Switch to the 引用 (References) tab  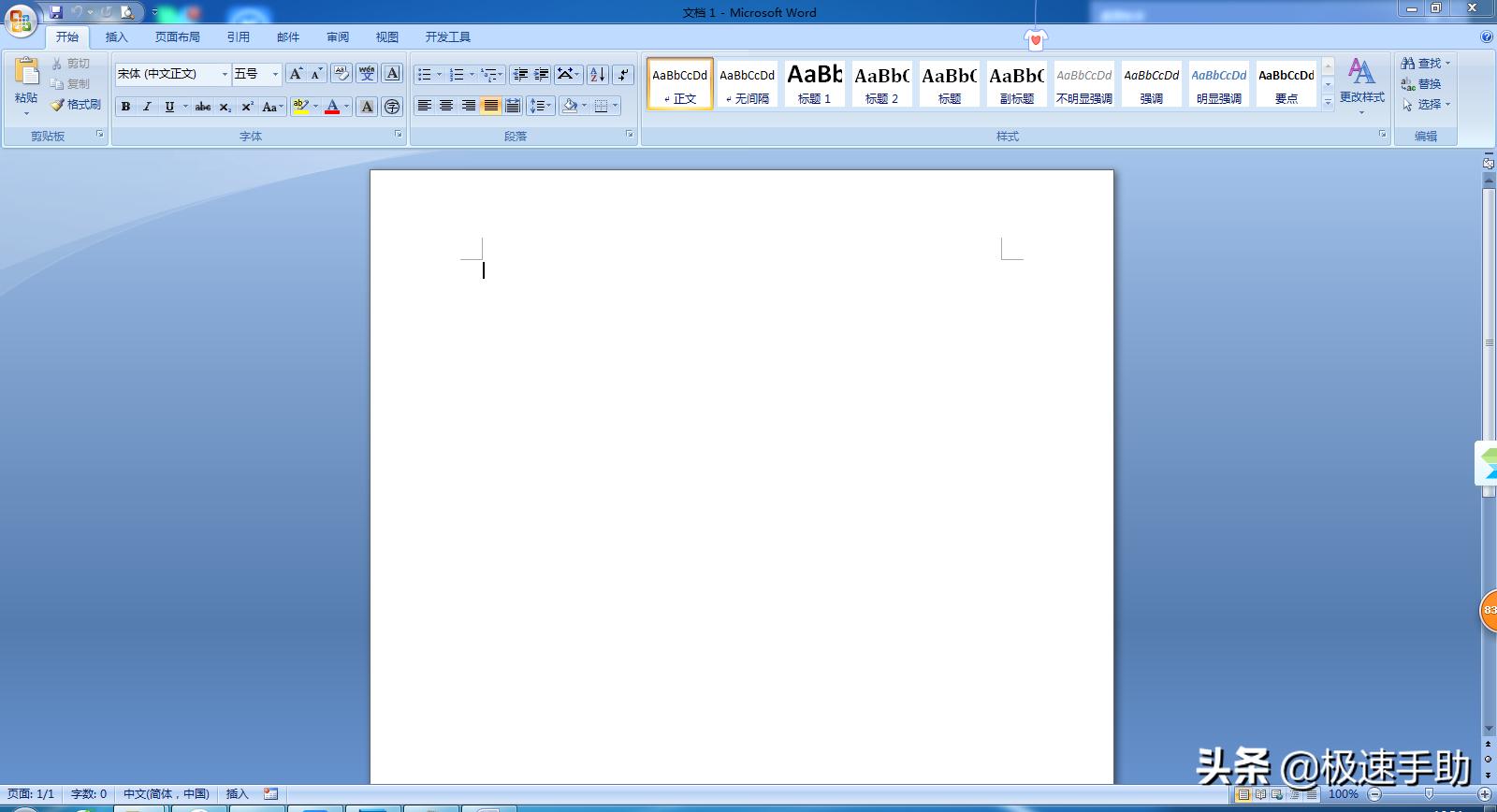click(x=239, y=37)
